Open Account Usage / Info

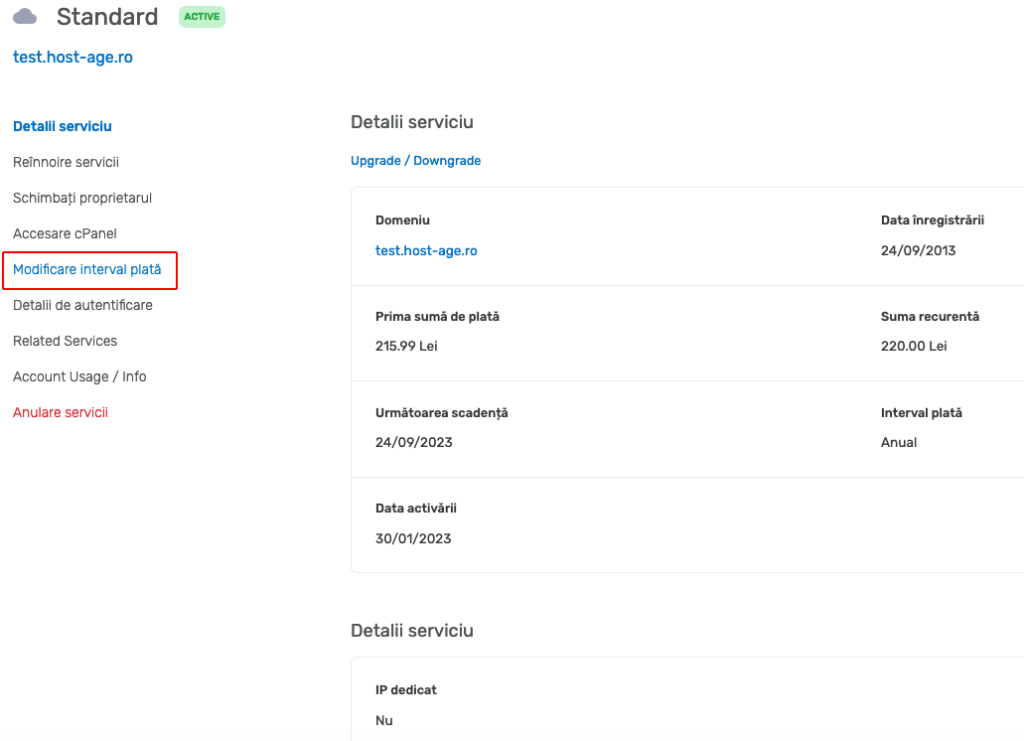pyautogui.click(x=79, y=376)
